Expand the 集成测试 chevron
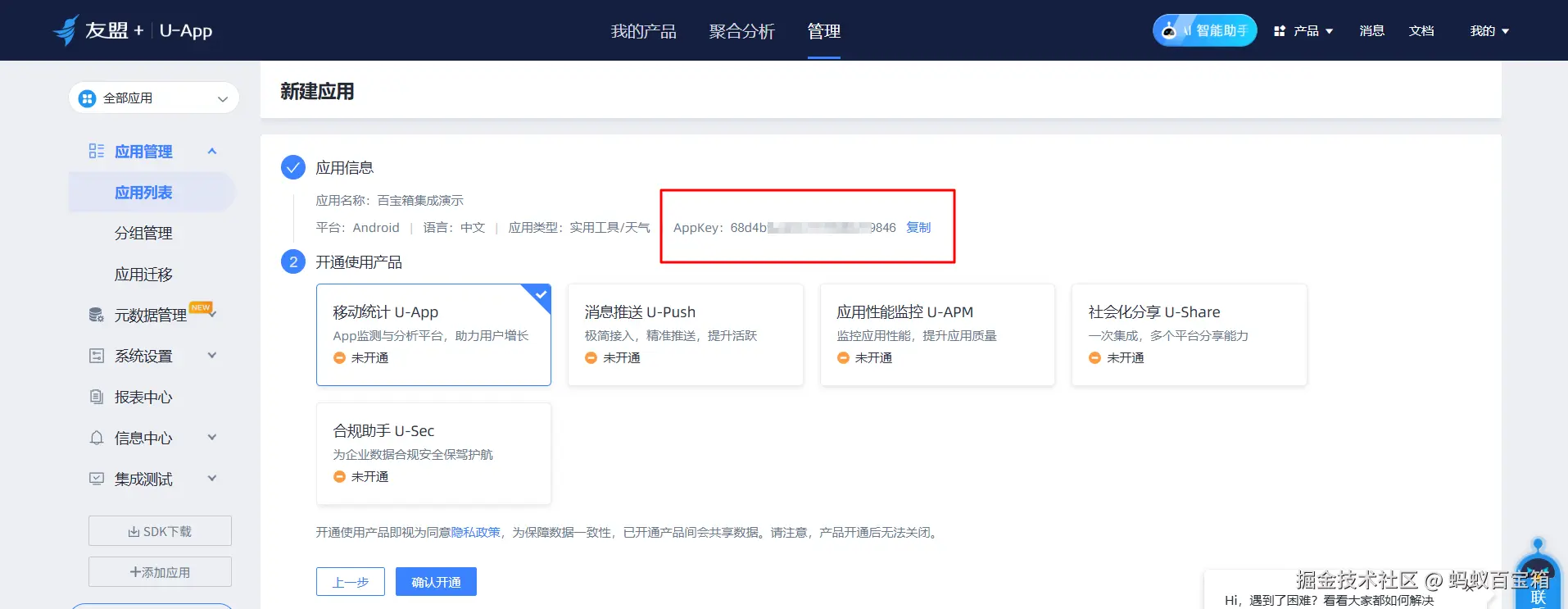Viewport: 1568px width, 609px height. [212, 479]
